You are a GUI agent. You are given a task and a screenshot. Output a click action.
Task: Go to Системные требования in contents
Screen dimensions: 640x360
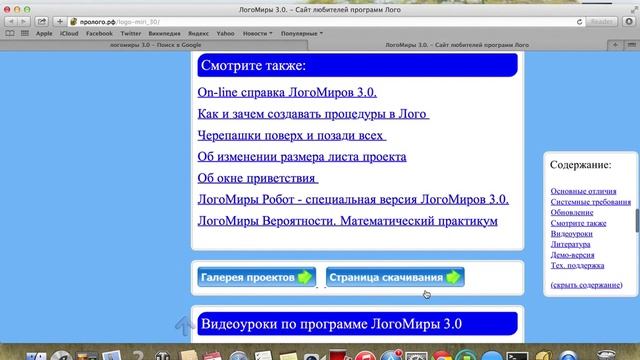pos(591,202)
